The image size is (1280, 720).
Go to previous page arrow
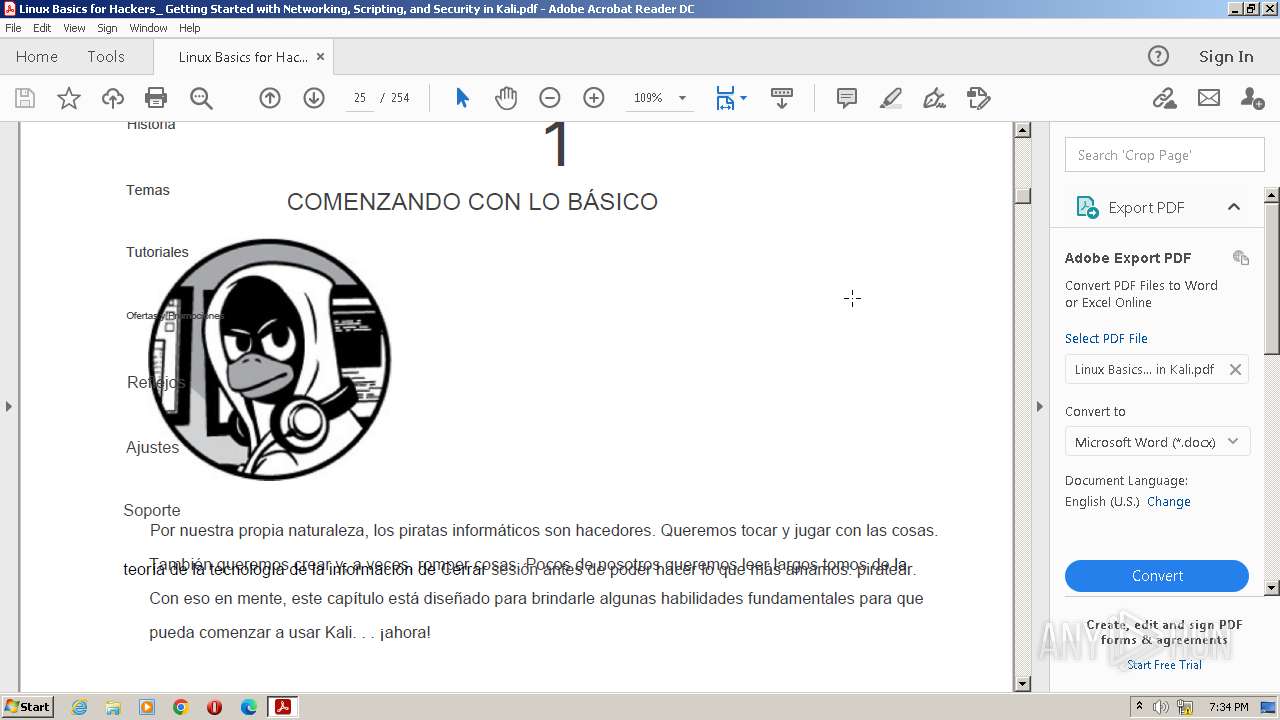pos(270,98)
